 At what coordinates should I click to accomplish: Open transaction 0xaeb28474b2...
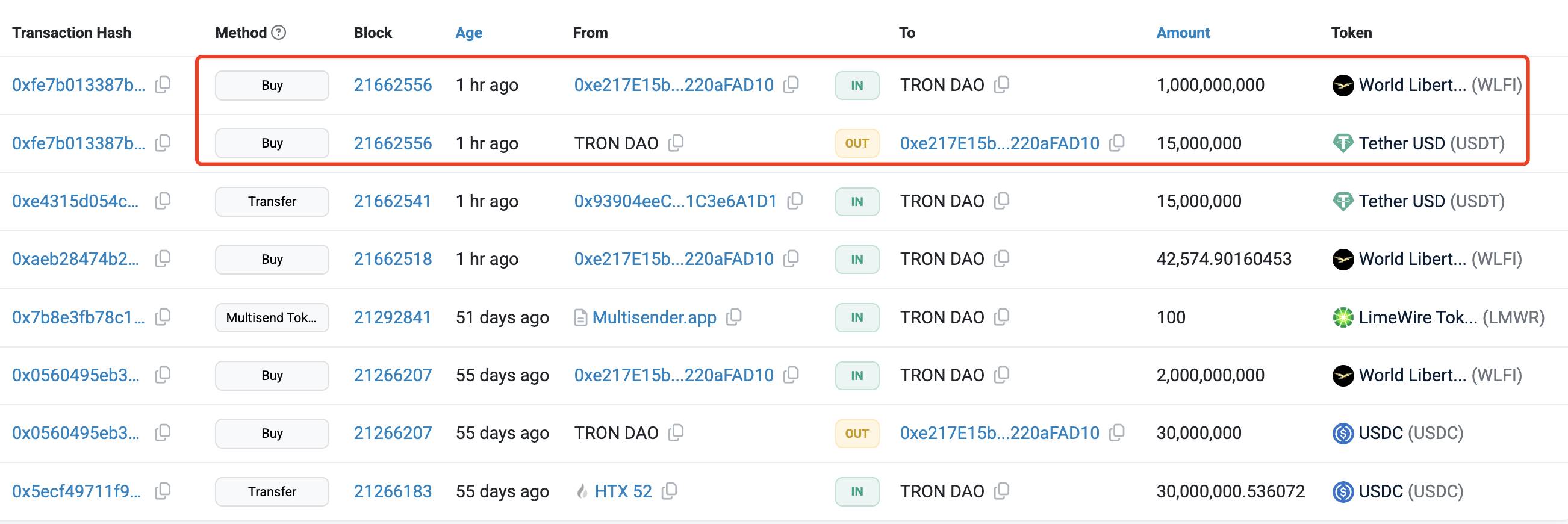76,258
